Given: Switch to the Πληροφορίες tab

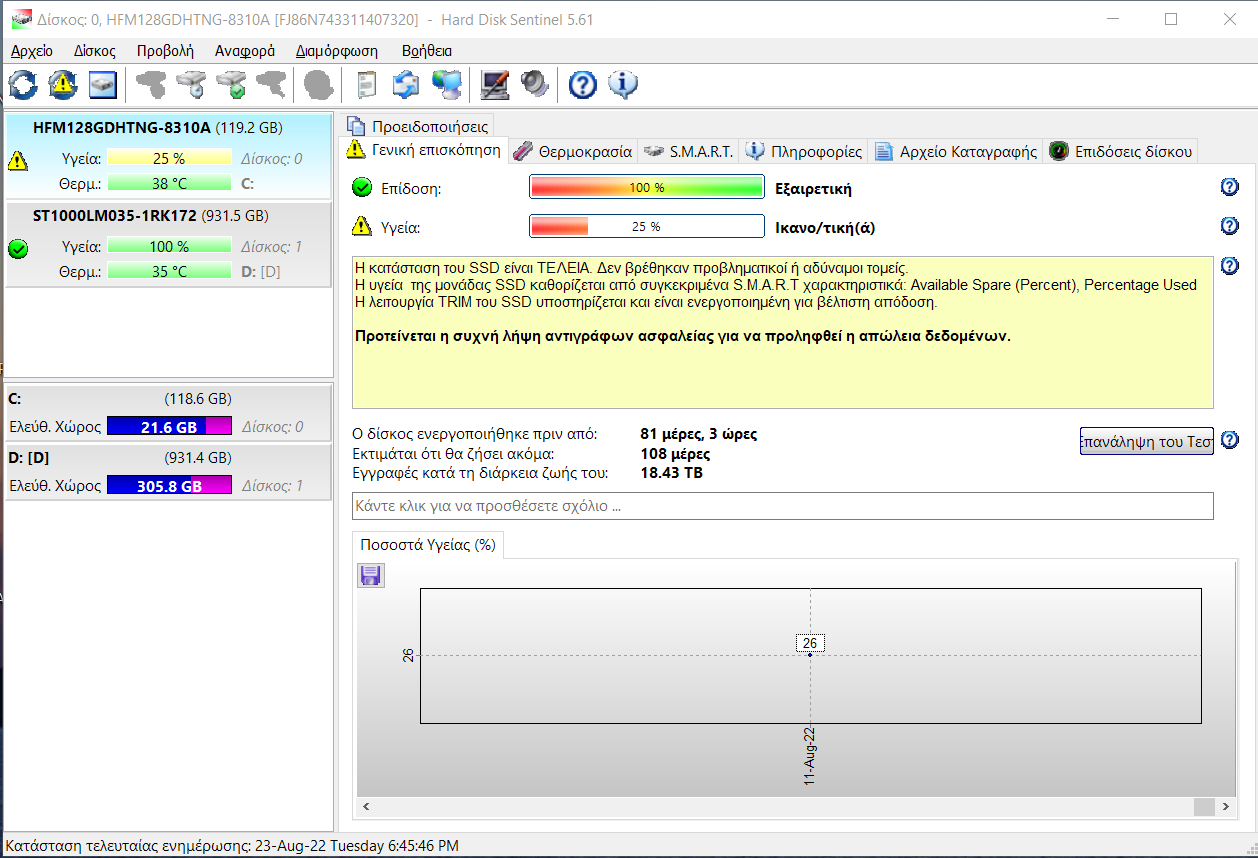Looking at the screenshot, I should coord(804,152).
